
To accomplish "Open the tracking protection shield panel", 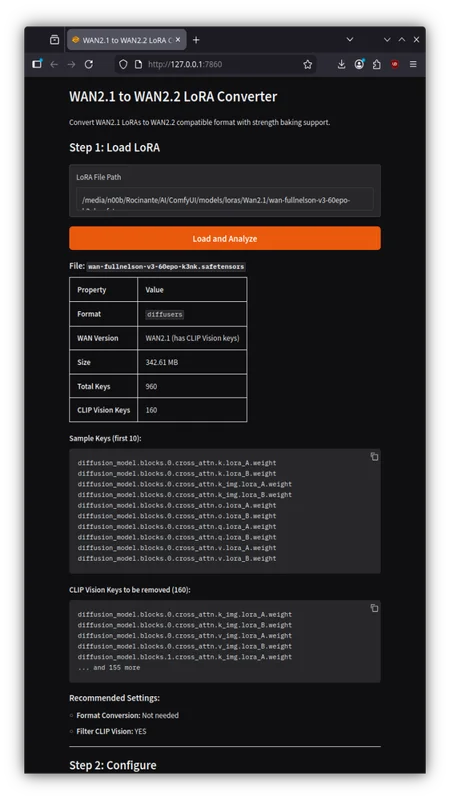I will coord(123,64).
